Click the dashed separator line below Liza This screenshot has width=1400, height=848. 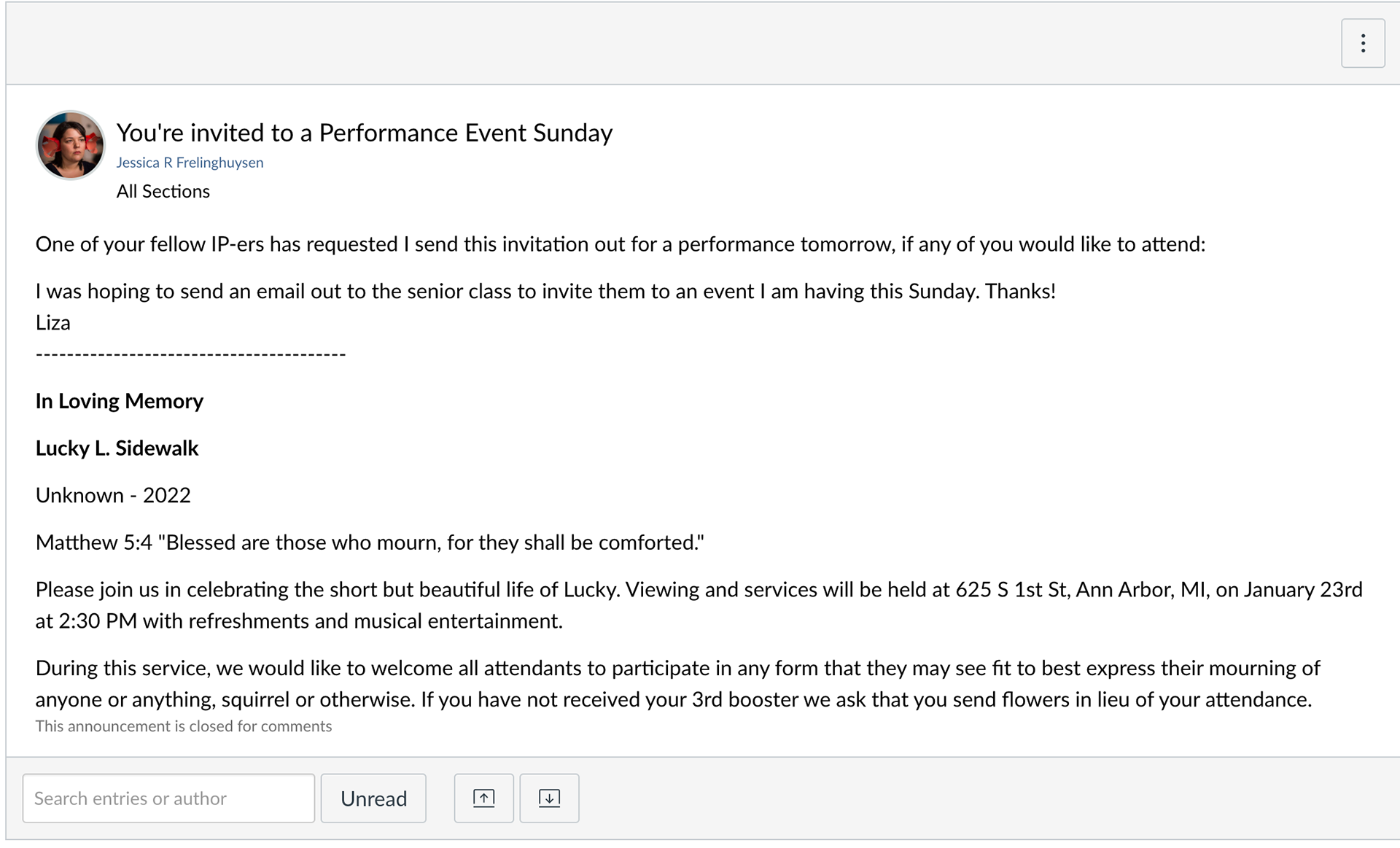190,355
